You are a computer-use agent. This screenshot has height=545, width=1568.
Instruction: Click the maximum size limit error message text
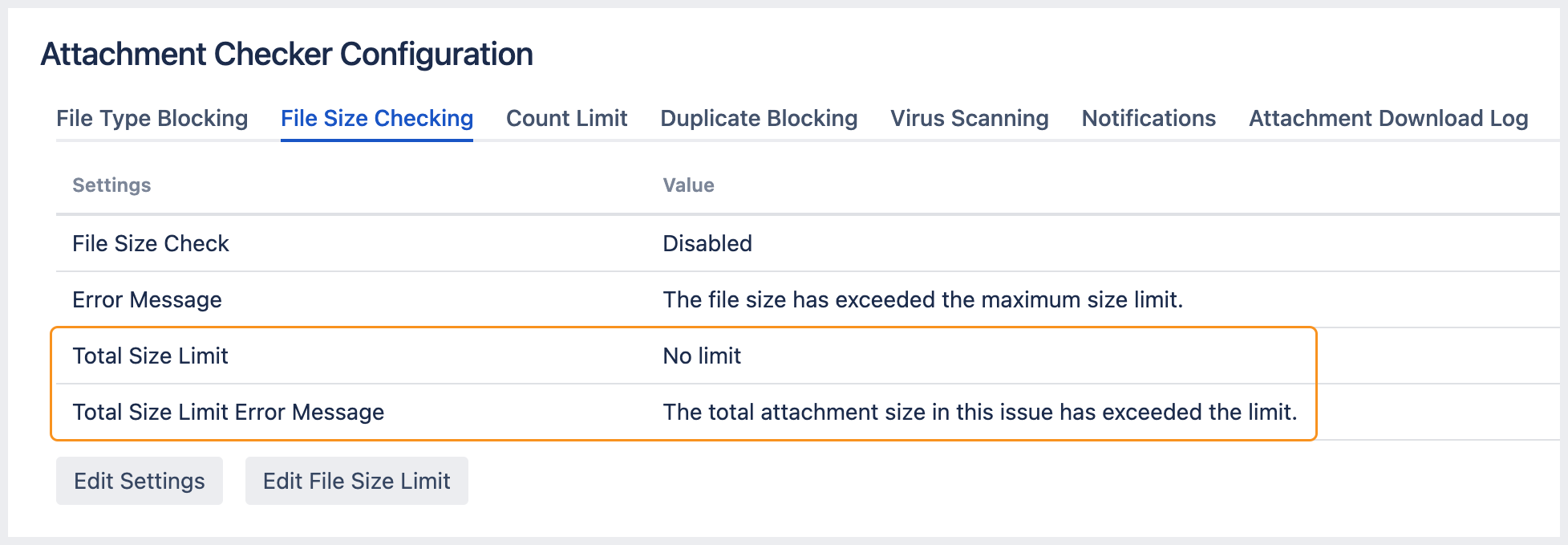[x=922, y=300]
